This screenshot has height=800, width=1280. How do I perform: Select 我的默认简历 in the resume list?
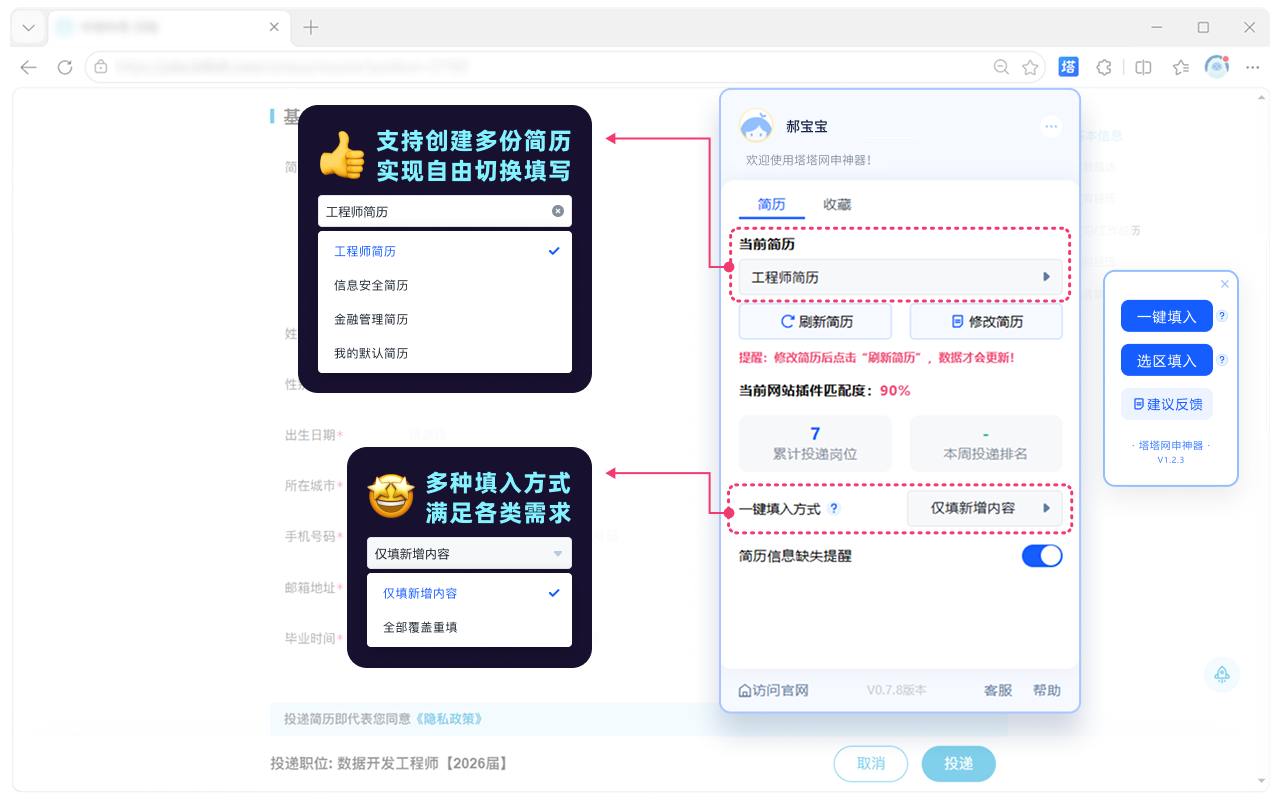click(x=445, y=353)
